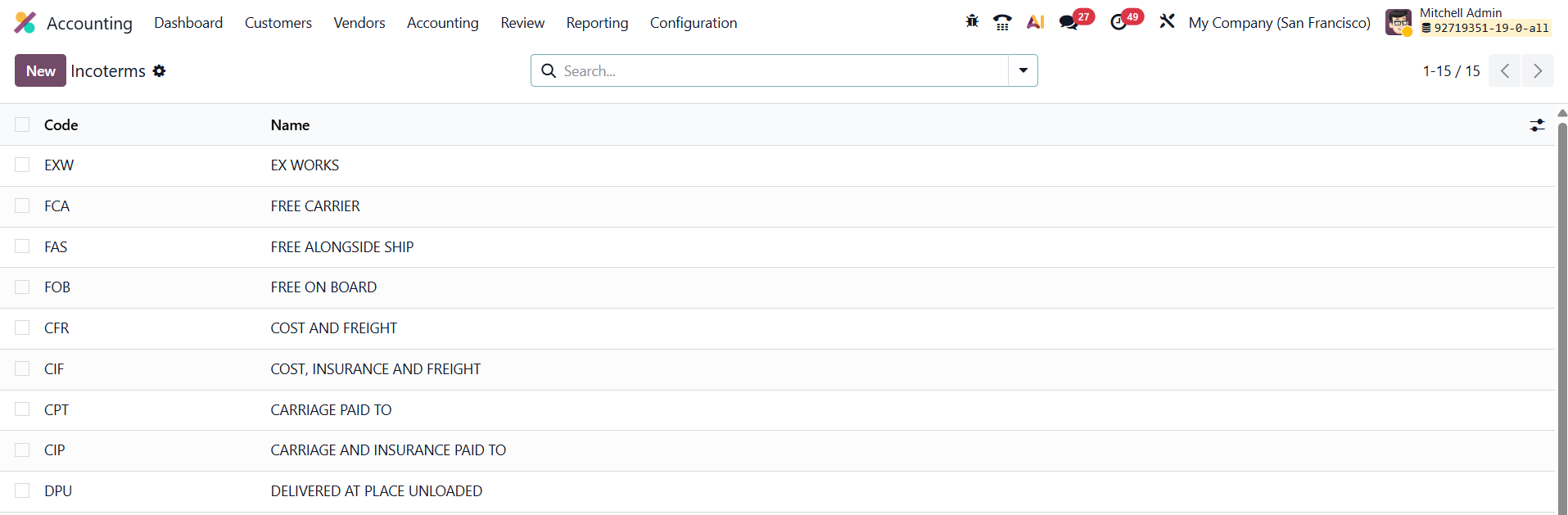Open the conversations messages icon

1069,22
